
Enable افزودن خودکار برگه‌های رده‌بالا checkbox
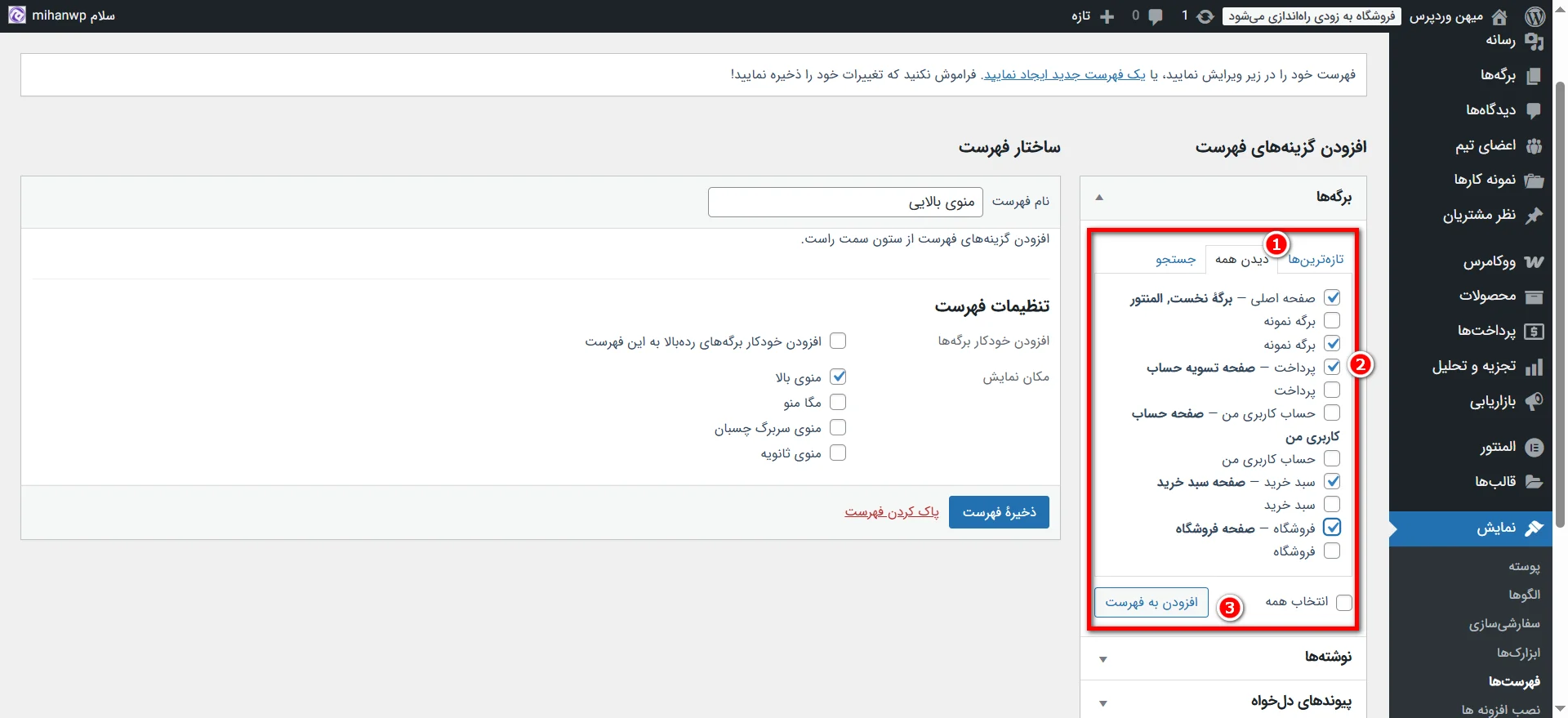coord(838,341)
